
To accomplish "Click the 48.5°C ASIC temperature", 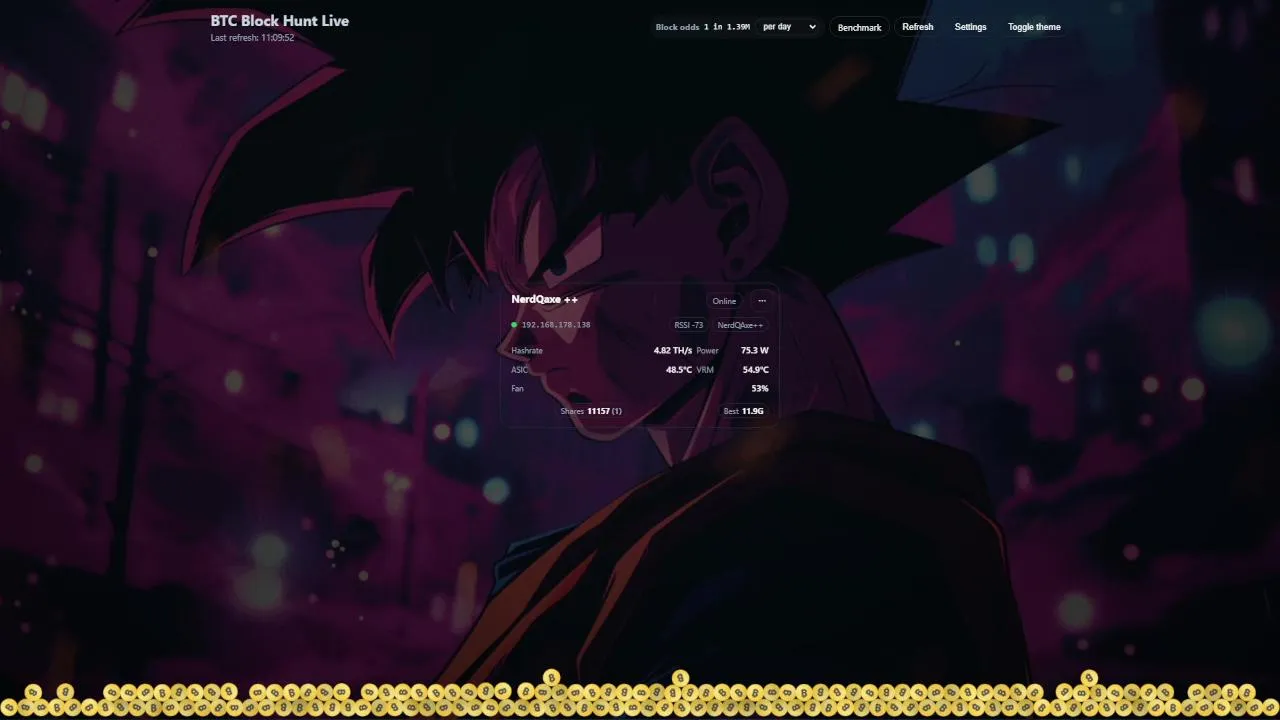I will [679, 370].
